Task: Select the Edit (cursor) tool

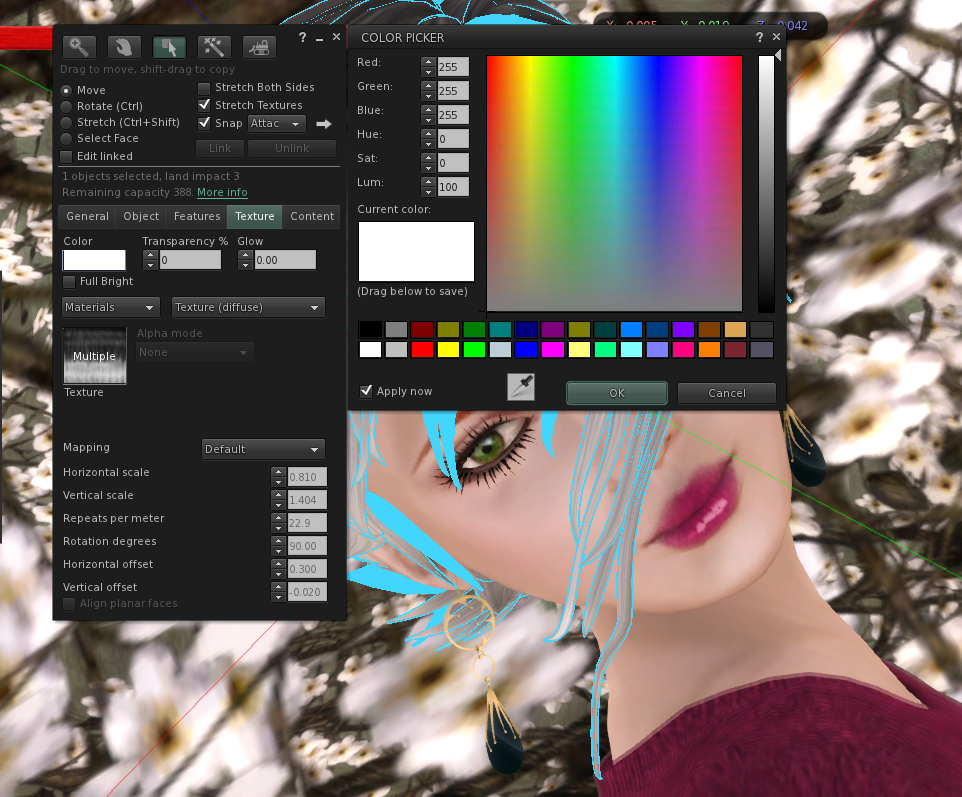Action: (169, 46)
